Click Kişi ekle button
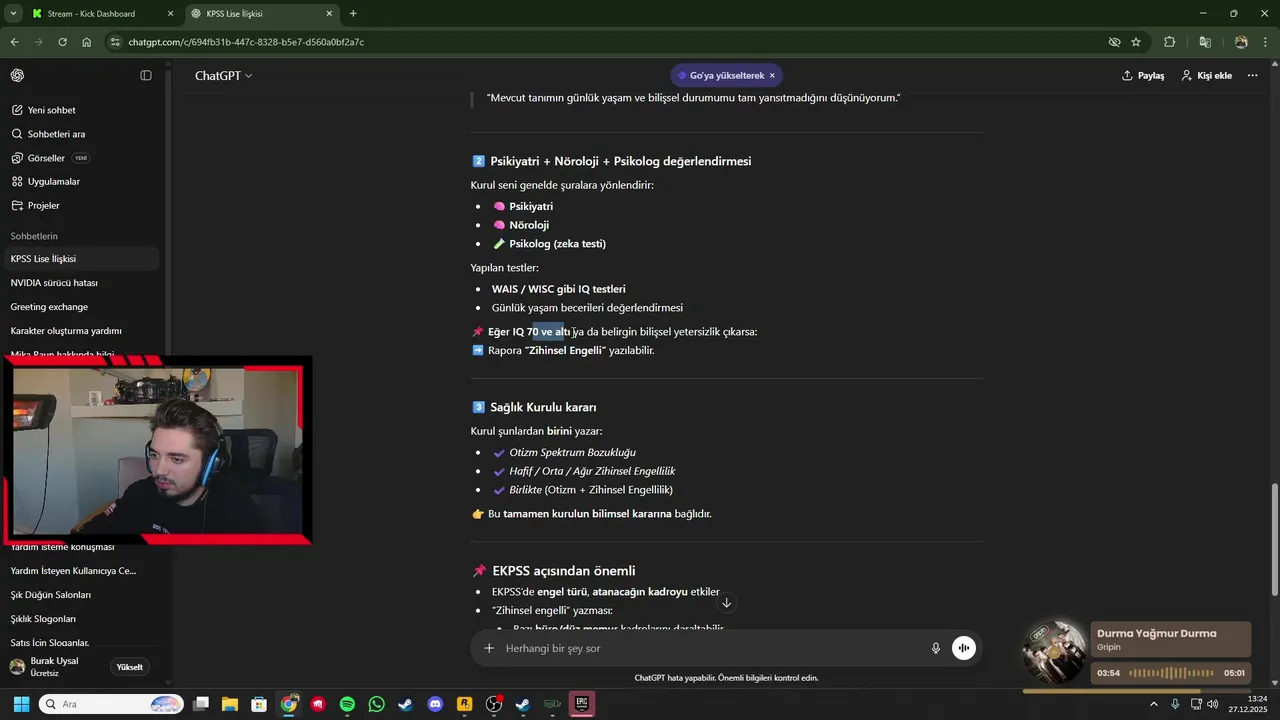 coord(1206,76)
